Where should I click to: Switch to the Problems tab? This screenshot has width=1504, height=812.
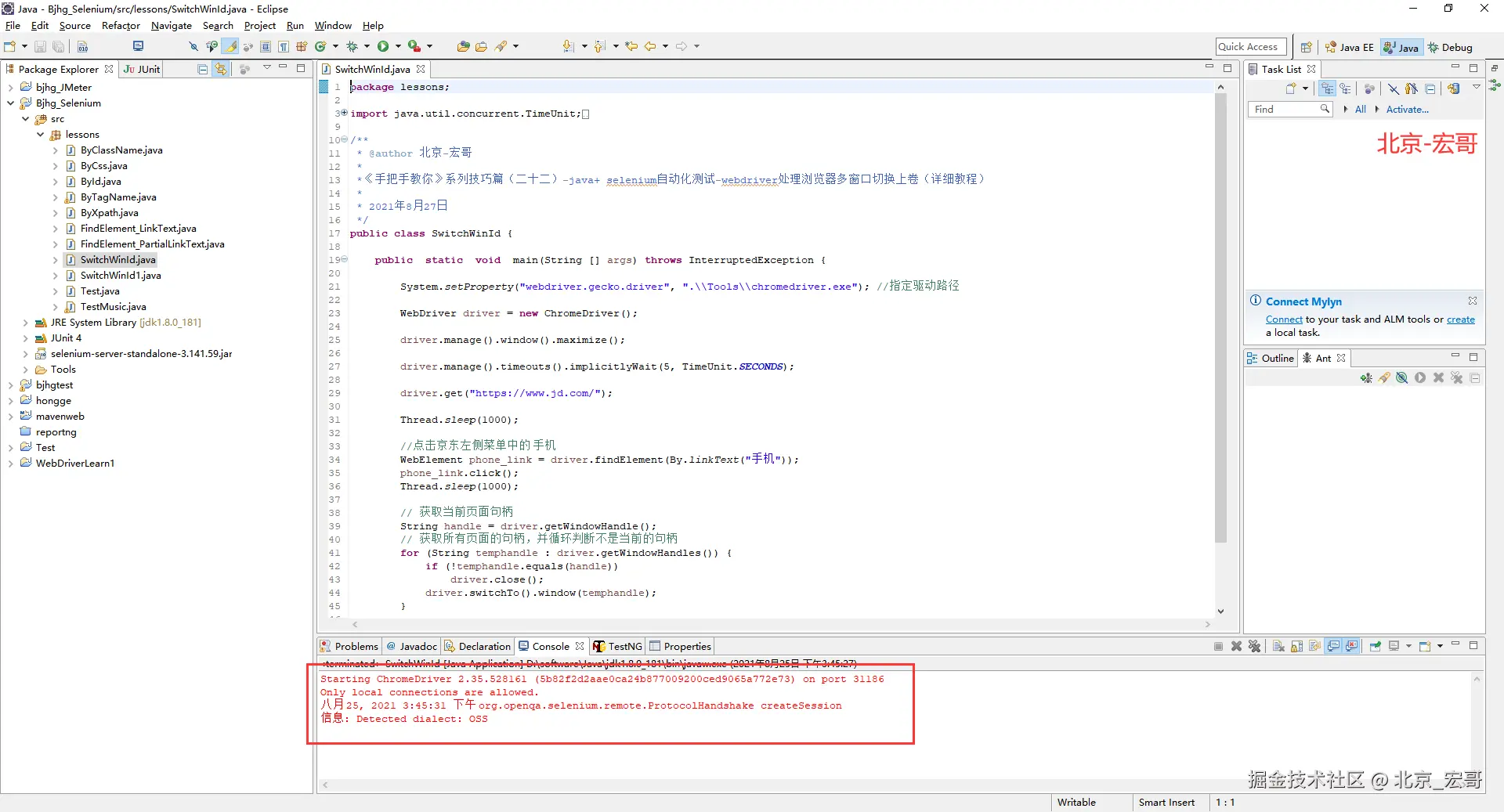[349, 646]
